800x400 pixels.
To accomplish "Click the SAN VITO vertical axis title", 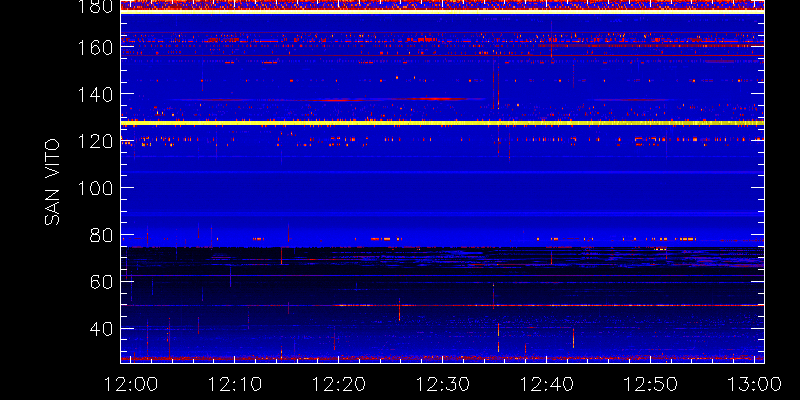I will tap(52, 182).
